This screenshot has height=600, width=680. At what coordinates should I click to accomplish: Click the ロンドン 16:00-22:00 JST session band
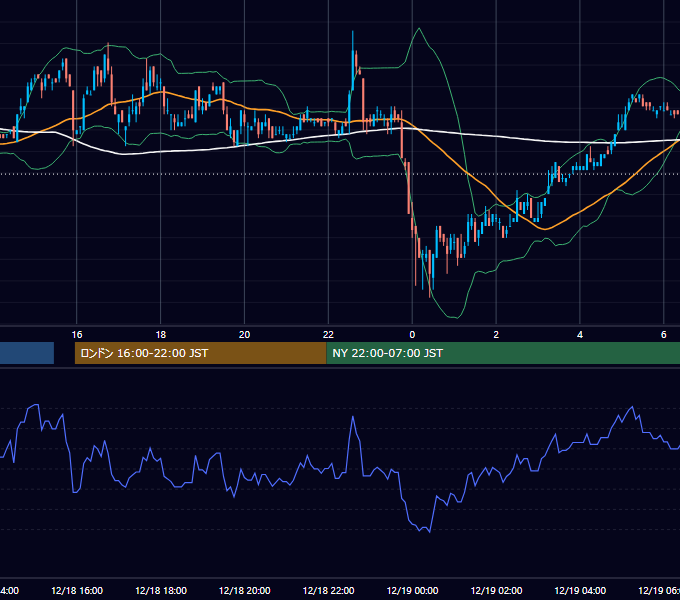[x=200, y=353]
